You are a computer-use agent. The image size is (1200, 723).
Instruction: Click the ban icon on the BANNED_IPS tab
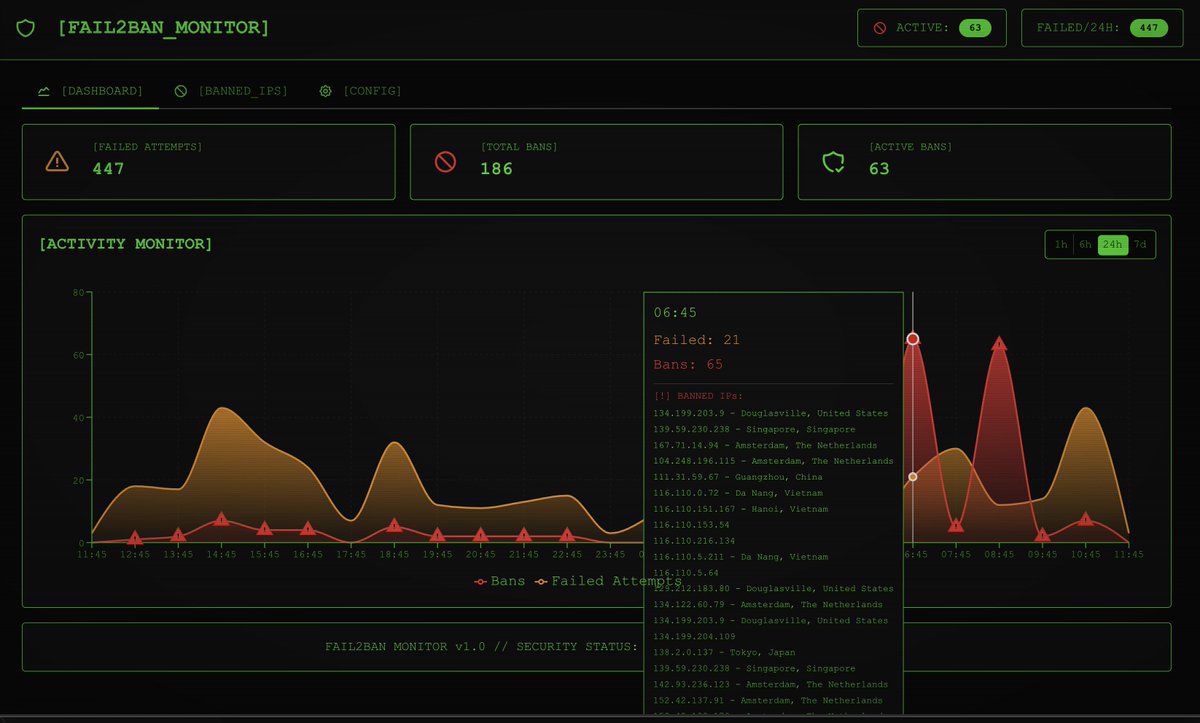coord(181,91)
